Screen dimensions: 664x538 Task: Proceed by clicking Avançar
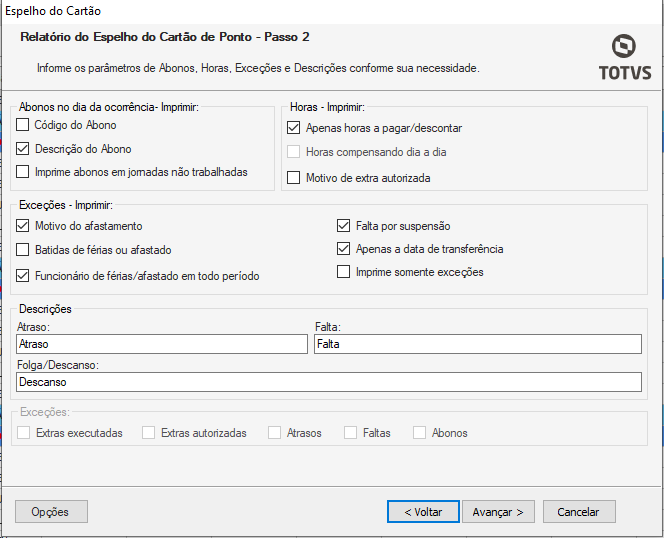pyautogui.click(x=498, y=512)
